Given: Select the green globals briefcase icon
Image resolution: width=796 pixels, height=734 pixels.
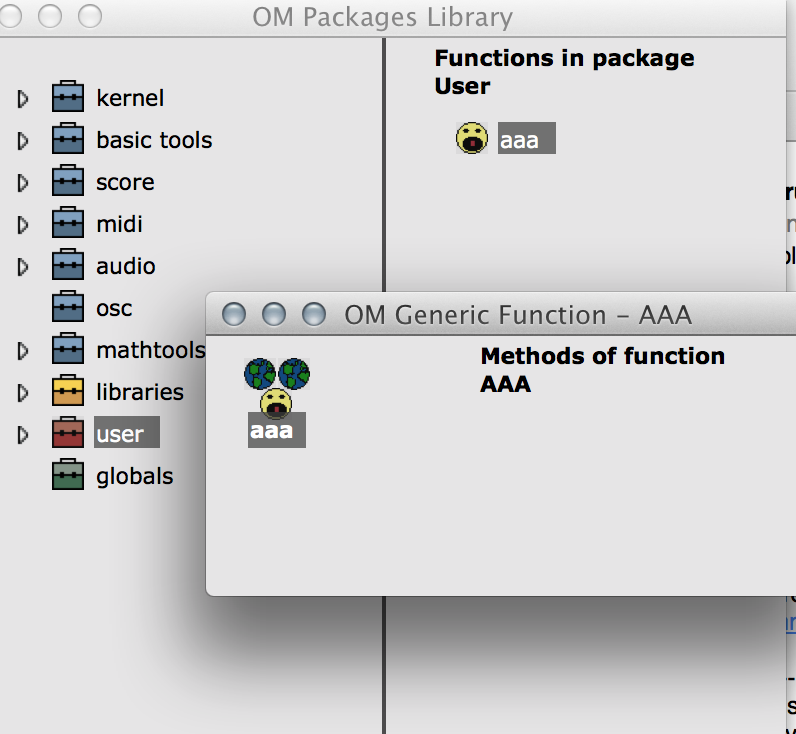Looking at the screenshot, I should click(x=68, y=475).
